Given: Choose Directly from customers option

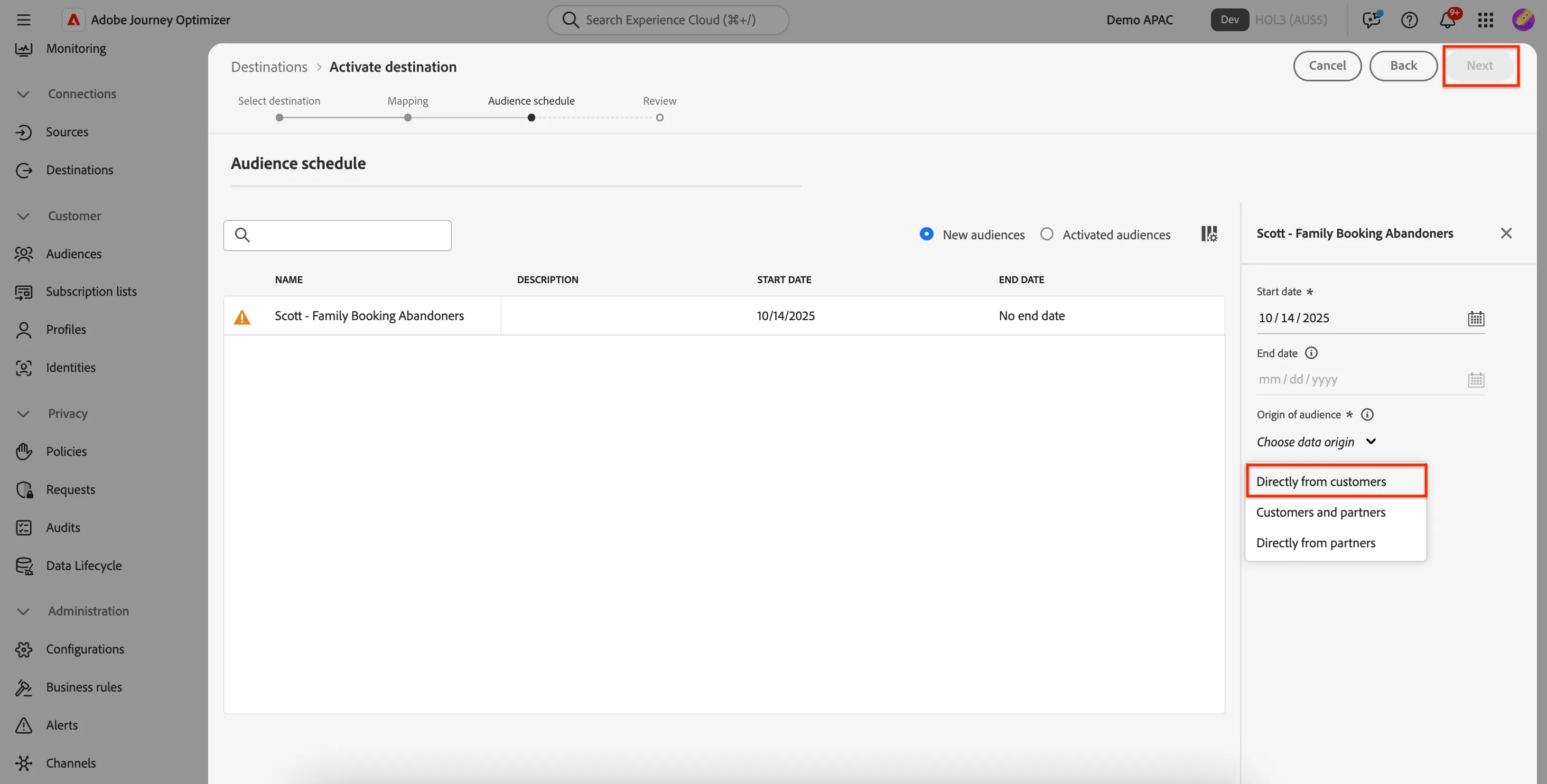Looking at the screenshot, I should point(1336,481).
